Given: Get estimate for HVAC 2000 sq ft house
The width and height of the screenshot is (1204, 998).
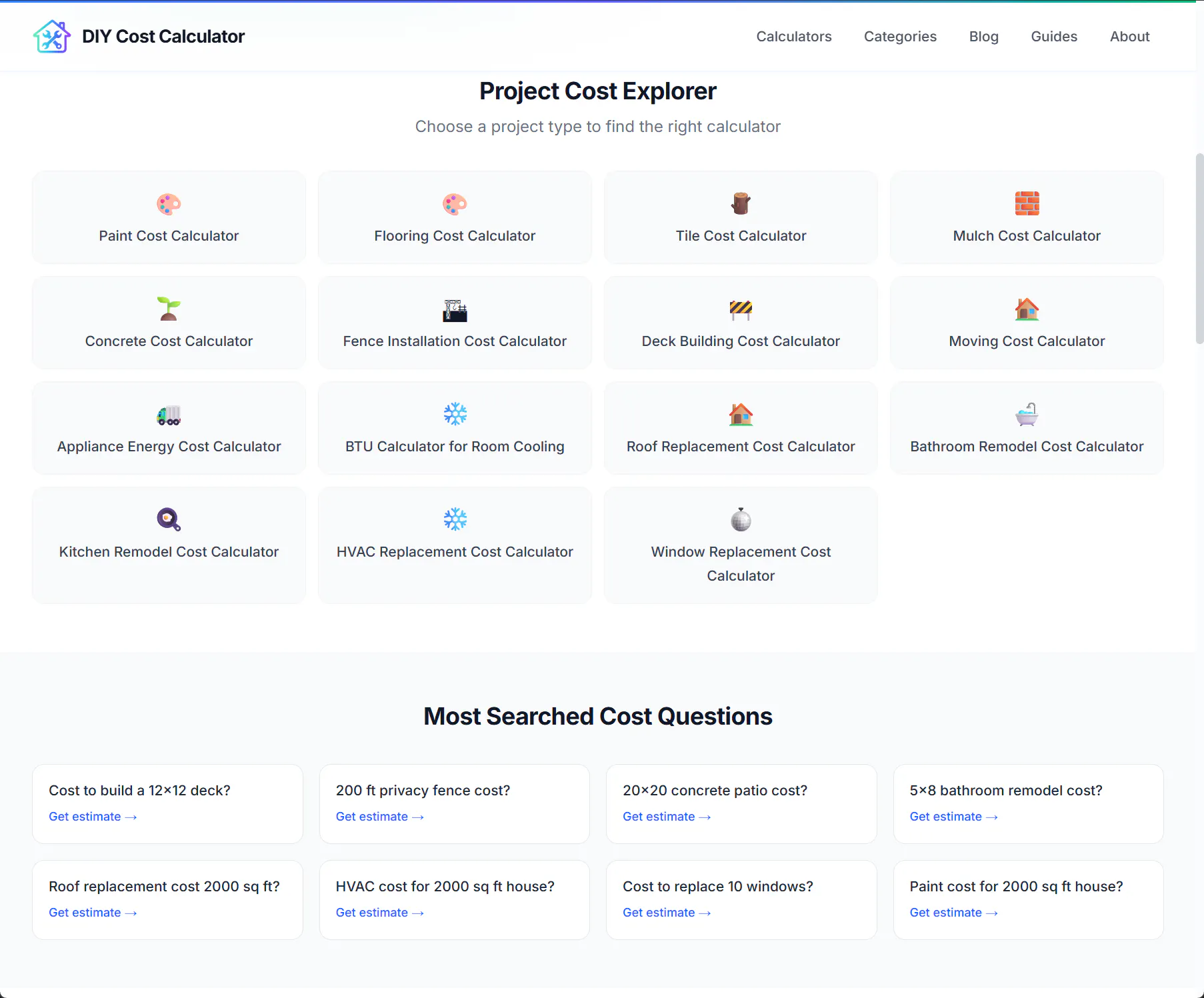Looking at the screenshot, I should point(380,913).
